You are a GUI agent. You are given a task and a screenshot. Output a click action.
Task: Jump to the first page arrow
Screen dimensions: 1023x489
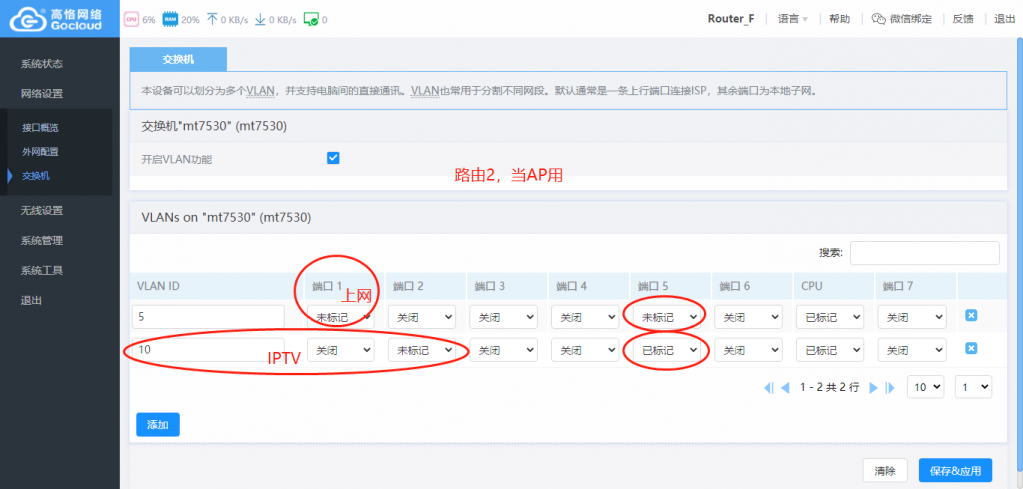click(x=769, y=387)
